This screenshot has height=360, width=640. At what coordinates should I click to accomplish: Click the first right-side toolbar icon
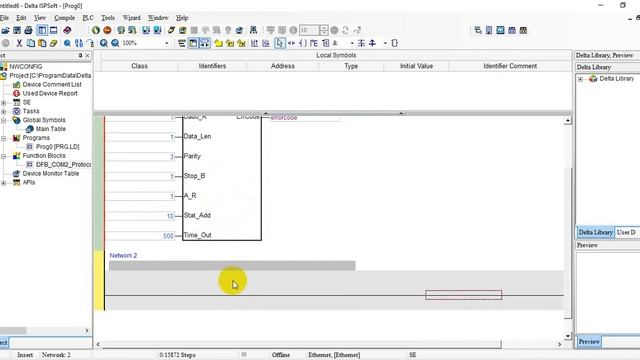478,30
